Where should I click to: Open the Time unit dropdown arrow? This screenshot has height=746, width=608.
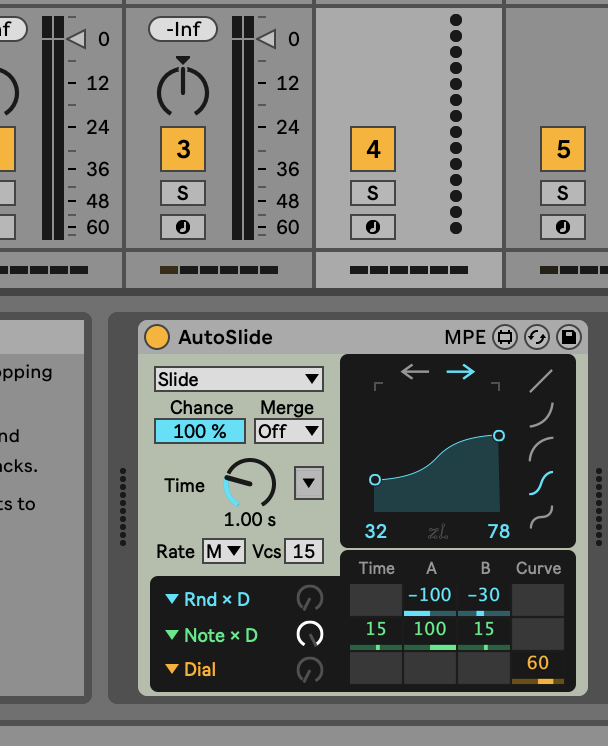click(x=309, y=483)
